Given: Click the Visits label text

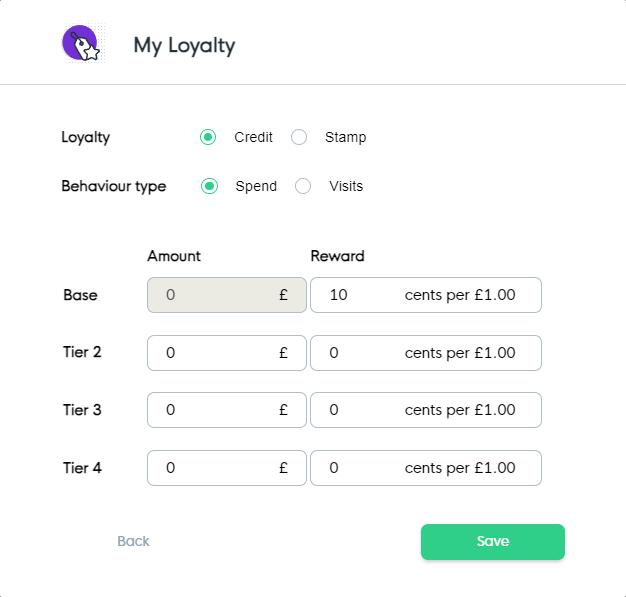Looking at the screenshot, I should point(346,186).
